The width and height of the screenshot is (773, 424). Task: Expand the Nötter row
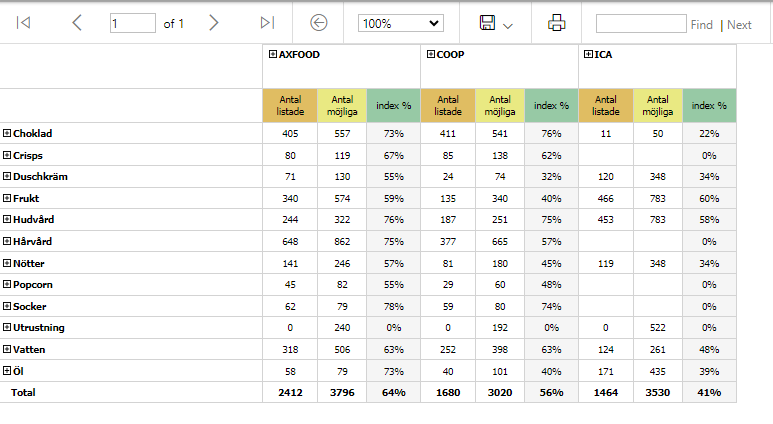[x=7, y=263]
